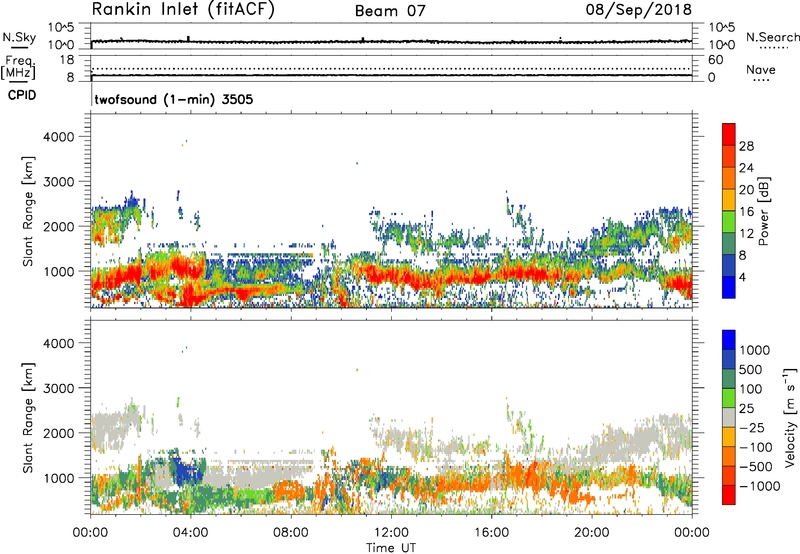Click the '18' frequency axis tick
The width and height of the screenshot is (800, 554).
tap(66, 60)
